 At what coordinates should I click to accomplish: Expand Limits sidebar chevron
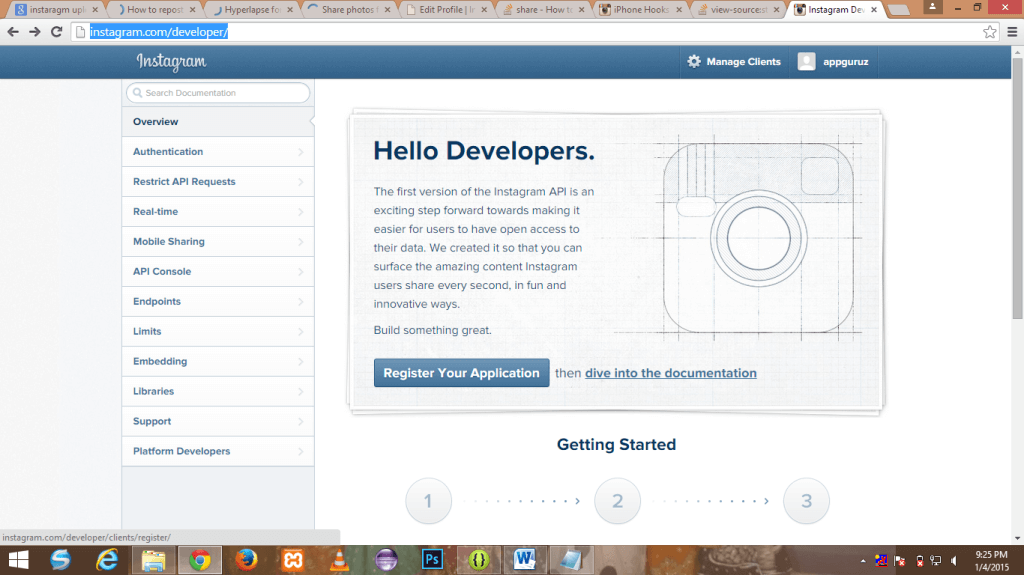click(x=300, y=332)
